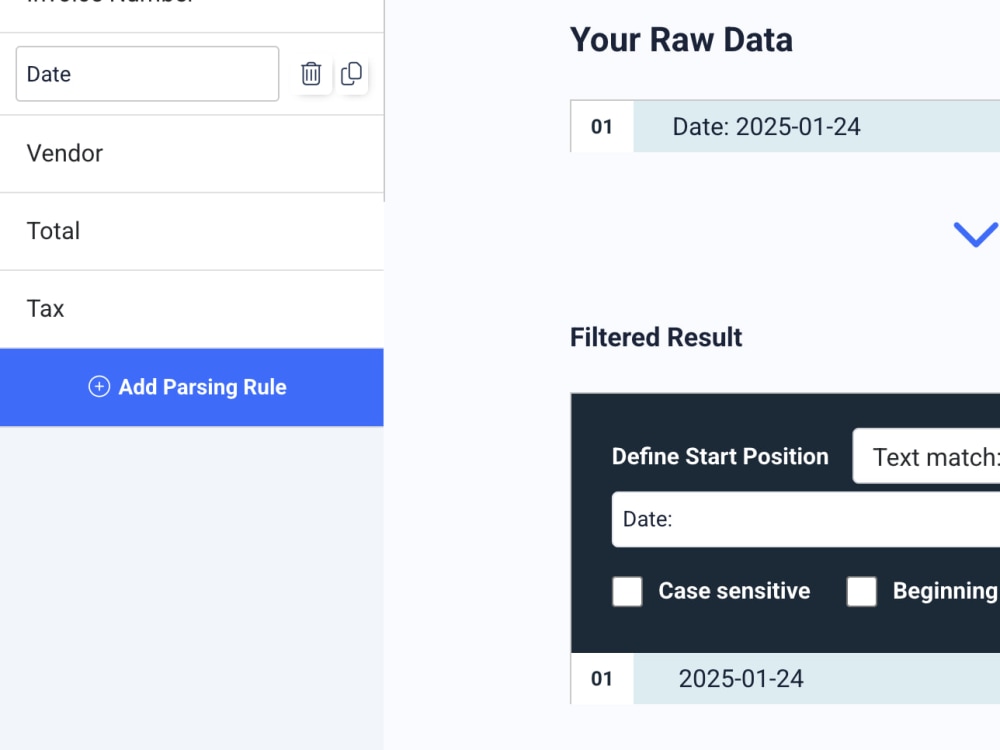Toggle the Beginning checkbox
The height and width of the screenshot is (750, 1000).
click(x=862, y=591)
